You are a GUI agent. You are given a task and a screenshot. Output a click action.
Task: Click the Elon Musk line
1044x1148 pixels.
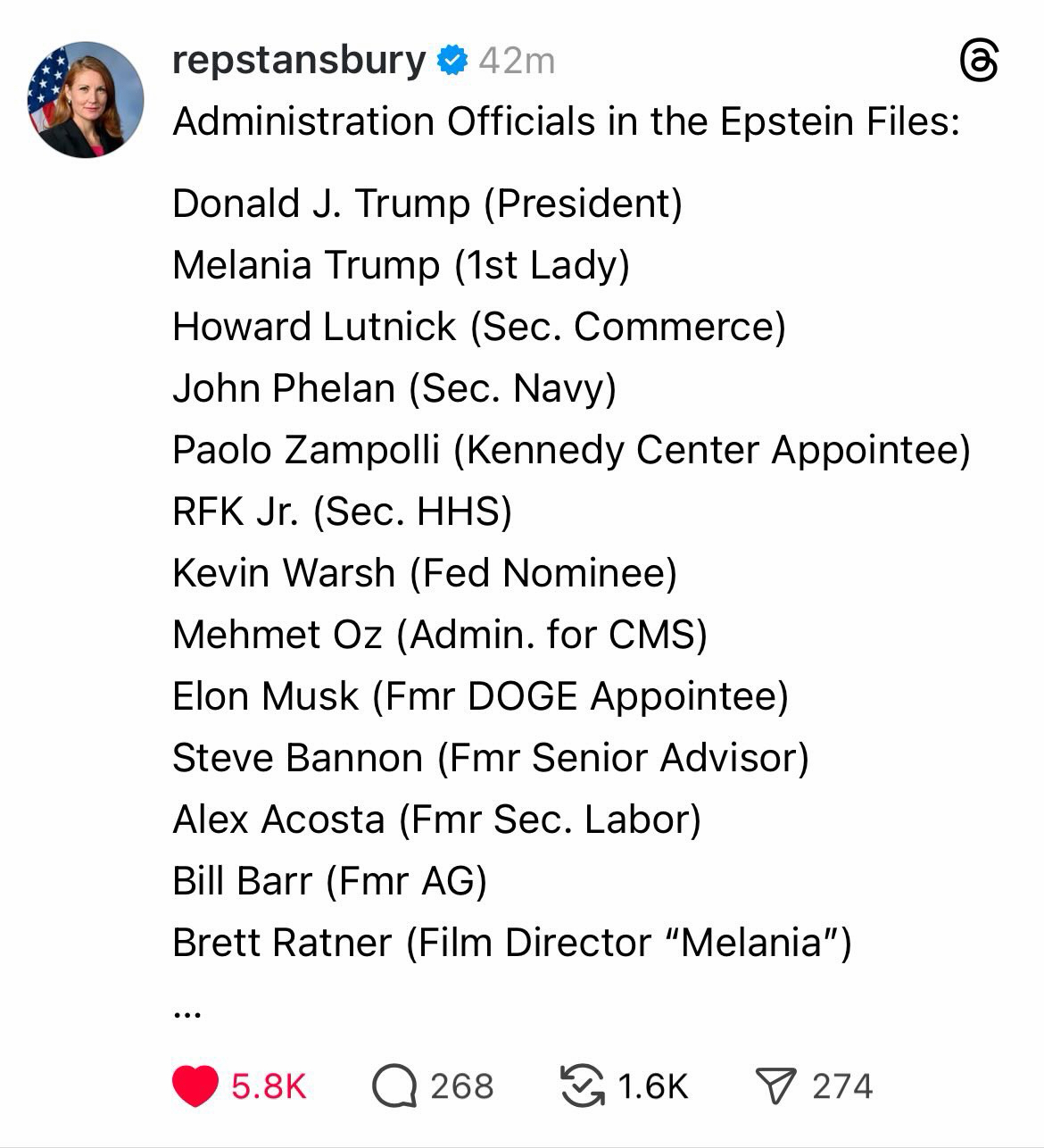[x=480, y=696]
